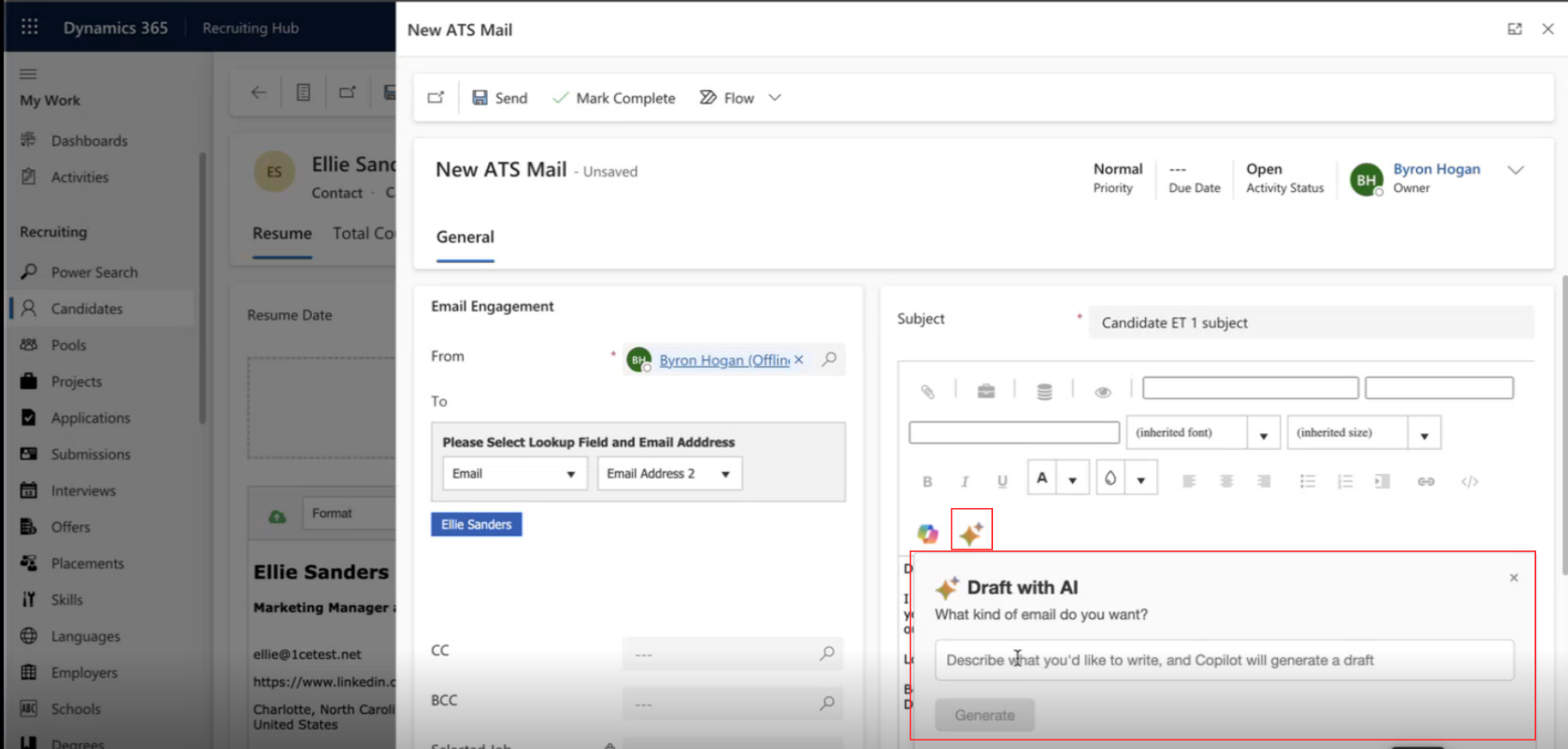Click Mark Complete
The width and height of the screenshot is (1568, 749).
[x=614, y=98]
